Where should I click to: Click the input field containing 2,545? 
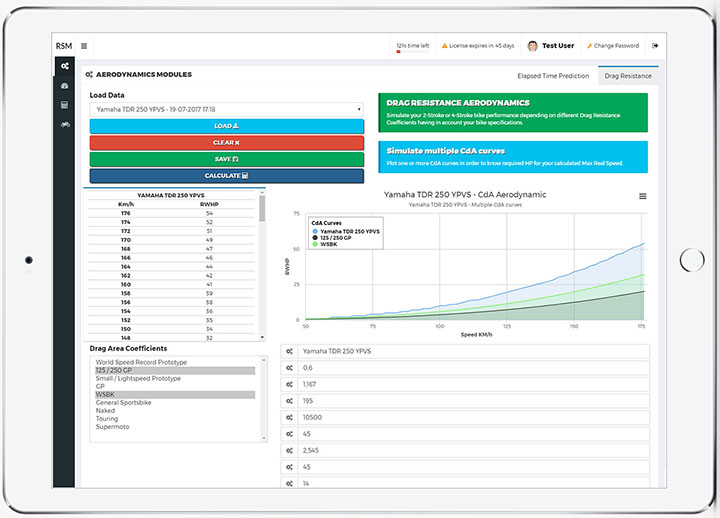[474, 450]
